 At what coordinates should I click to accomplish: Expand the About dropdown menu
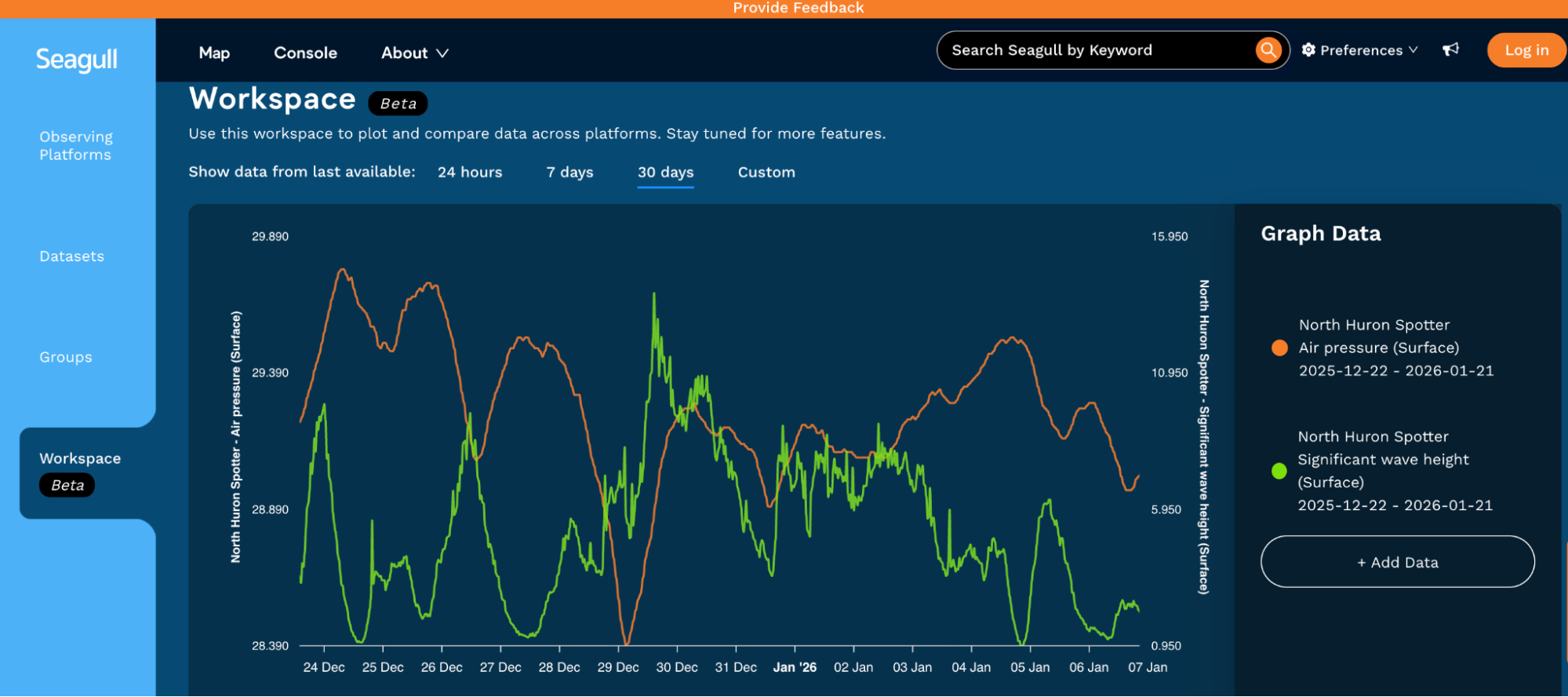point(414,53)
